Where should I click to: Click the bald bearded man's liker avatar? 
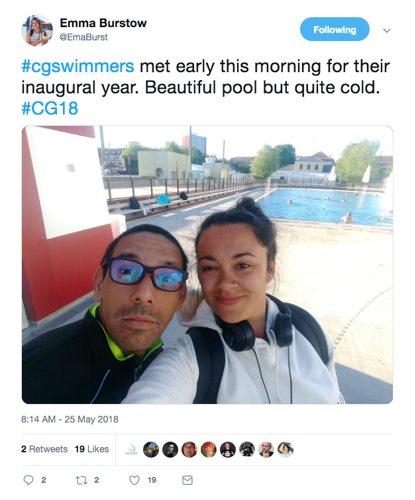266,450
